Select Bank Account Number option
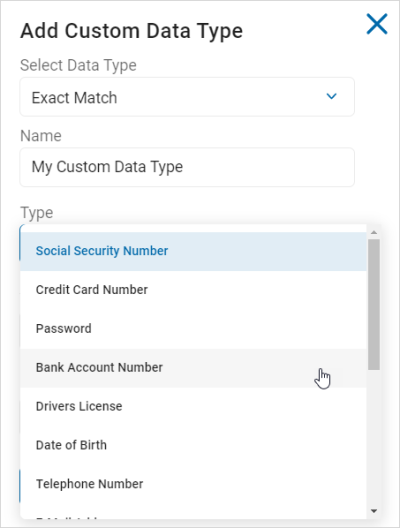Screen dimensions: 400x528 click(x=193, y=368)
